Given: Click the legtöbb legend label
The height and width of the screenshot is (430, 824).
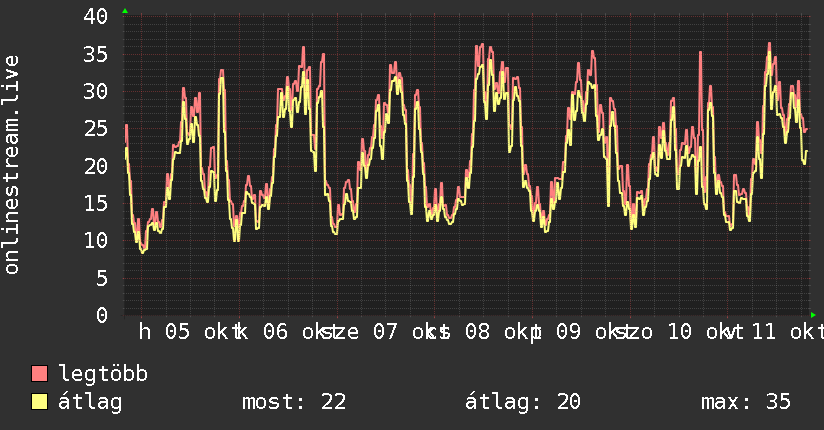Looking at the screenshot, I should coord(103,374).
